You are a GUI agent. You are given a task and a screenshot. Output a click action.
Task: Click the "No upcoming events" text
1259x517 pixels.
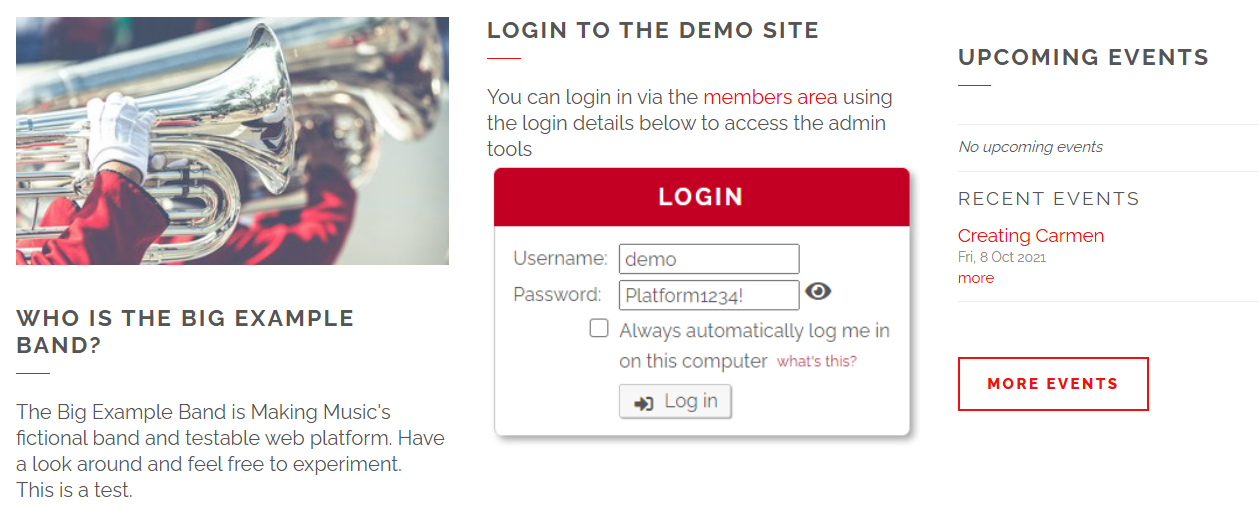tap(1030, 147)
